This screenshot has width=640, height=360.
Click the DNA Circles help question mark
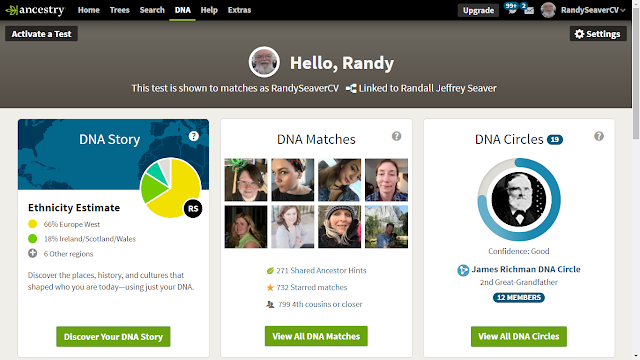tap(599, 136)
